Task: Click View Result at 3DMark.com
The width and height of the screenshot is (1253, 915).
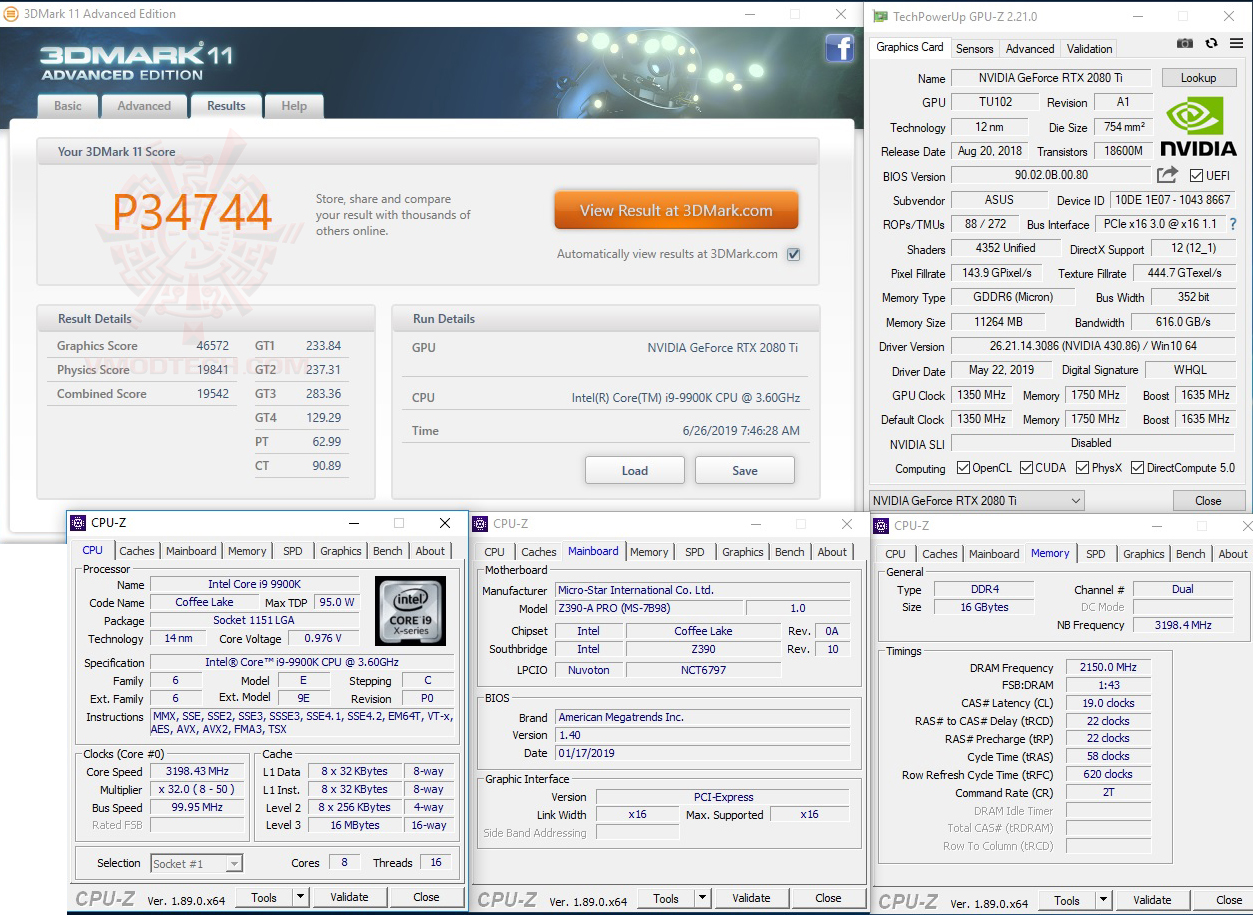Action: pos(676,210)
